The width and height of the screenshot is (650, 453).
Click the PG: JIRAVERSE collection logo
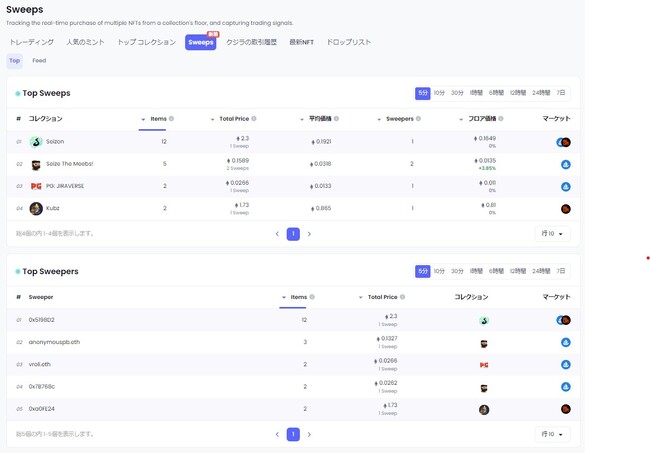point(36,186)
